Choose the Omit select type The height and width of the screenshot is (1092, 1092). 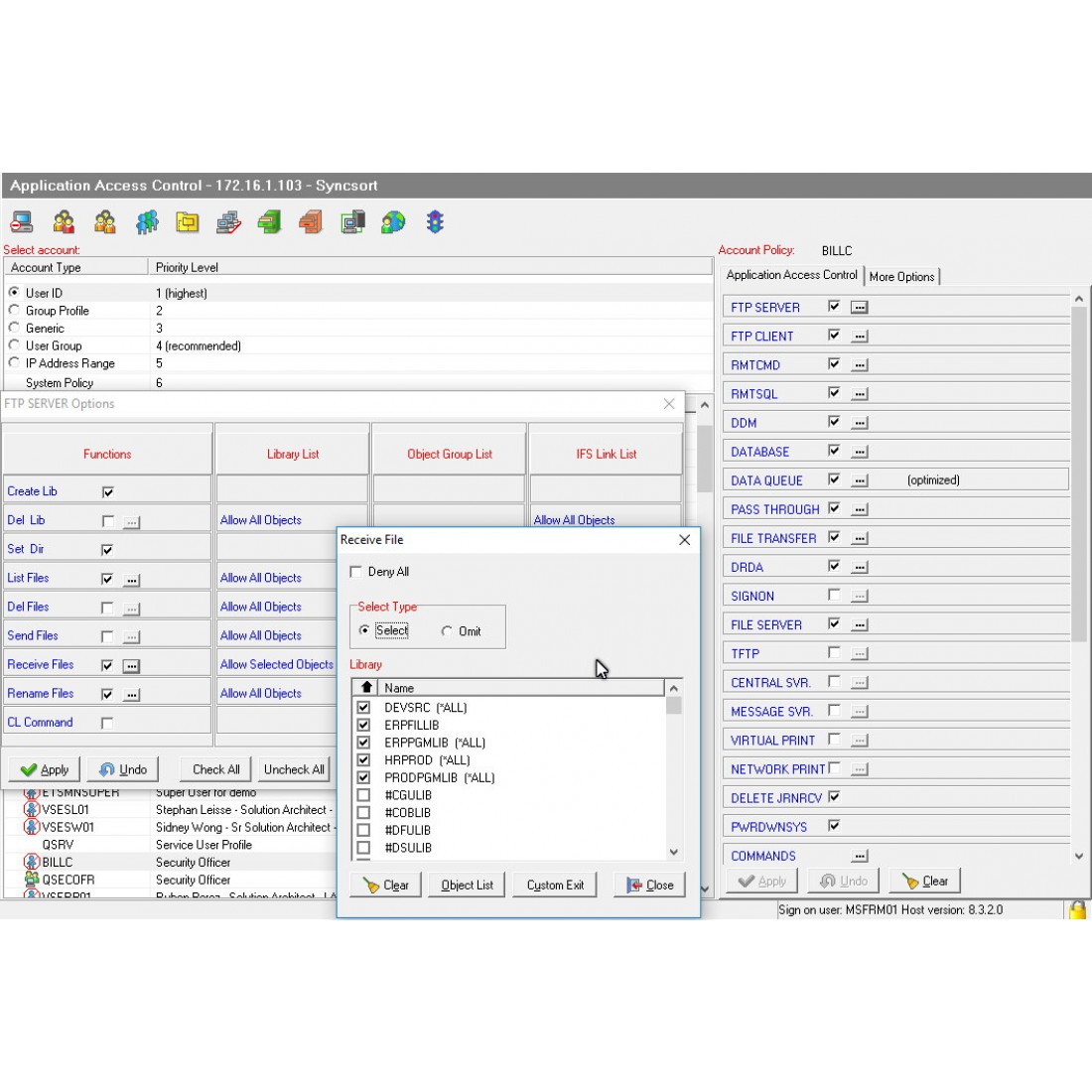[x=447, y=631]
